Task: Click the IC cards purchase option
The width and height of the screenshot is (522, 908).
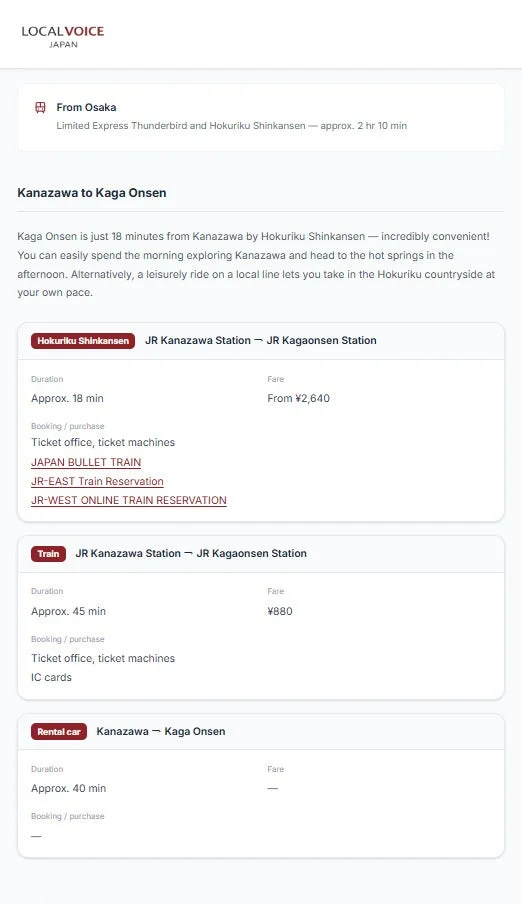Action: 52,677
